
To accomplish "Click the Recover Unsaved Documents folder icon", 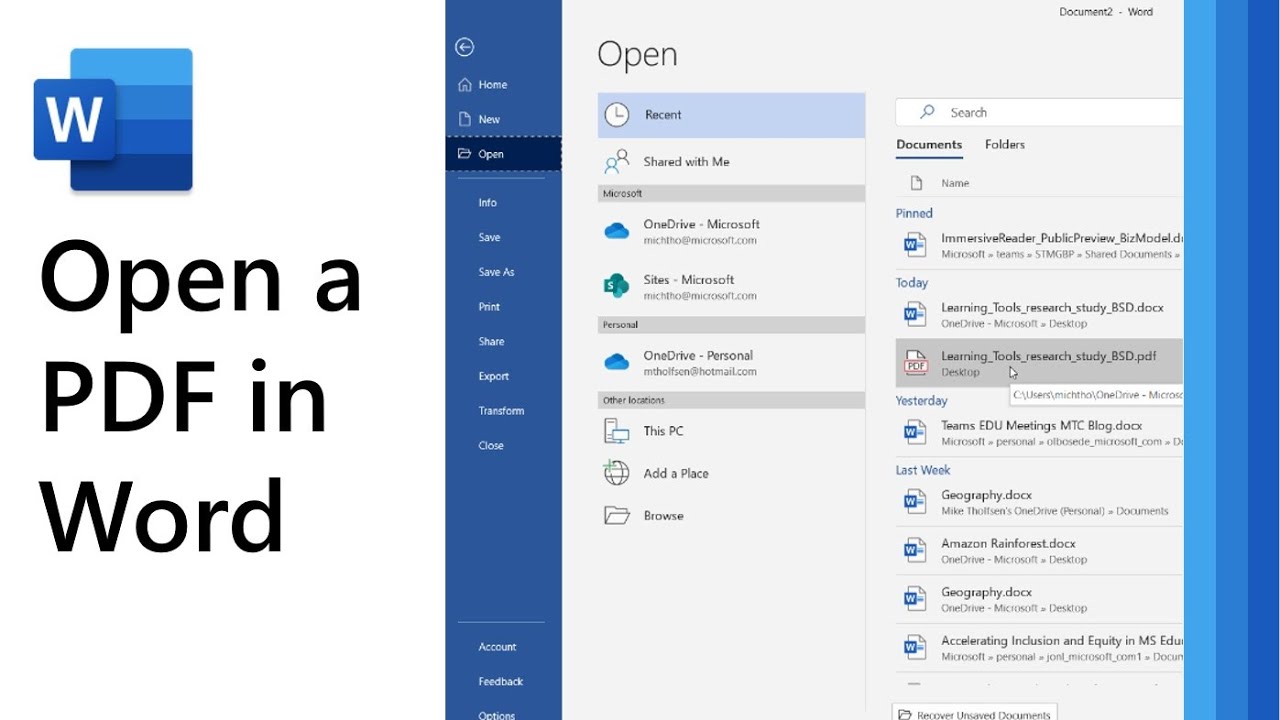I will [905, 715].
